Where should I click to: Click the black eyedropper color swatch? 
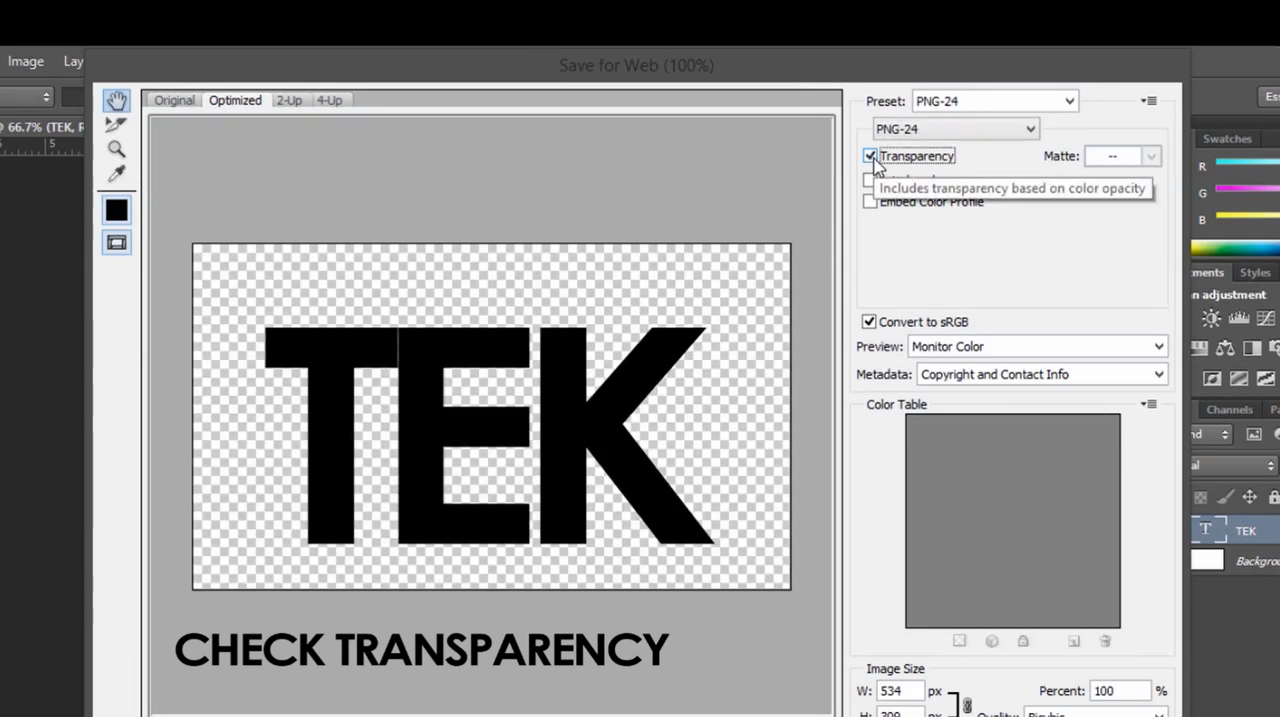click(x=116, y=210)
